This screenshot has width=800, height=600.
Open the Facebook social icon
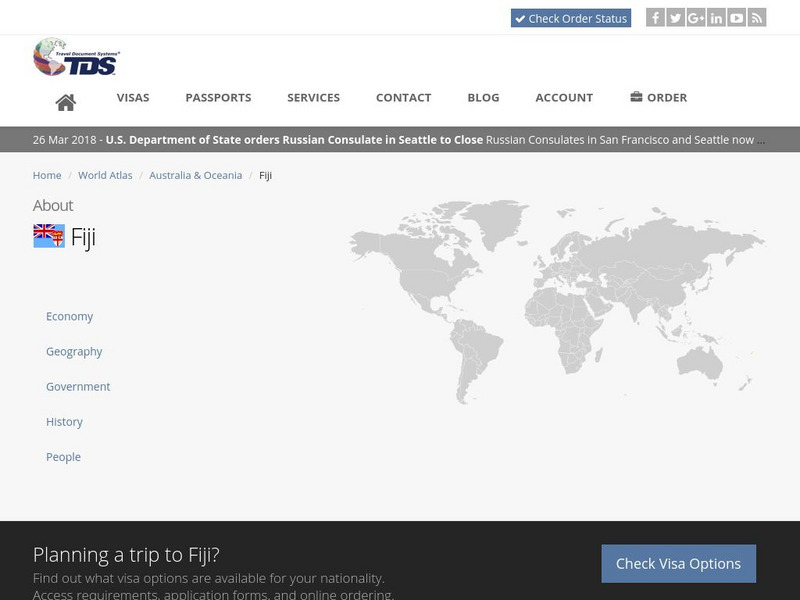pos(655,18)
